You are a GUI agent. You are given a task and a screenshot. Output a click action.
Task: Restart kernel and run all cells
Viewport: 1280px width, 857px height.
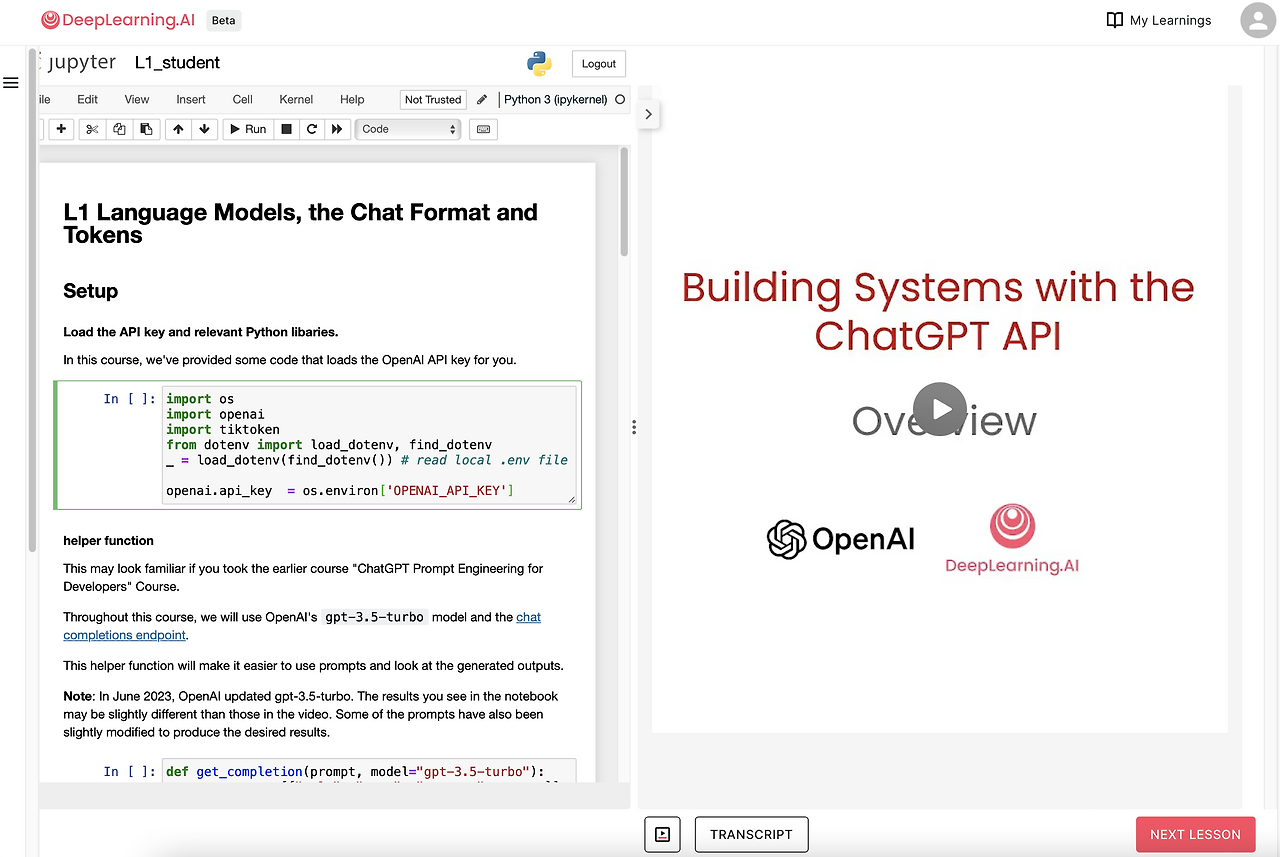(x=337, y=129)
